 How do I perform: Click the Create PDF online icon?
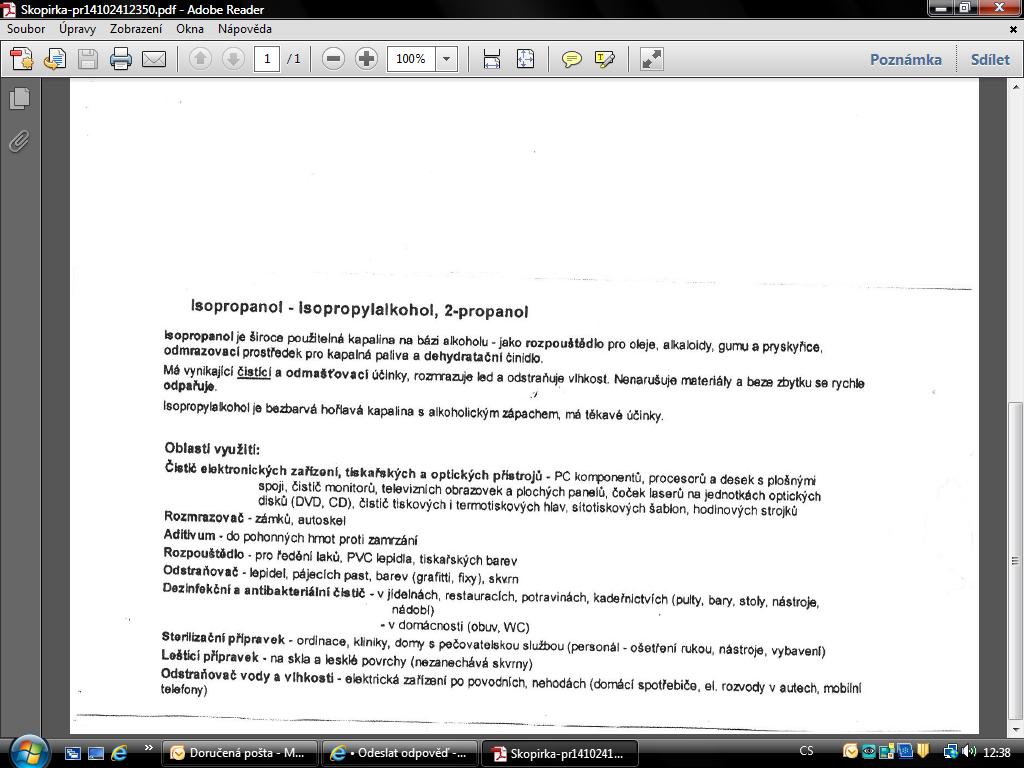[22, 59]
